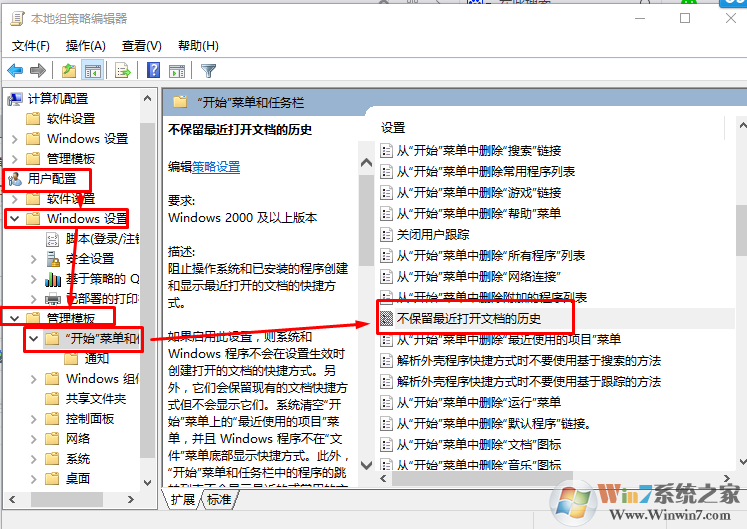Click policy icon for 从"开始"菜单中删除"搜索"链接
The height and width of the screenshot is (529, 747).
coord(386,151)
